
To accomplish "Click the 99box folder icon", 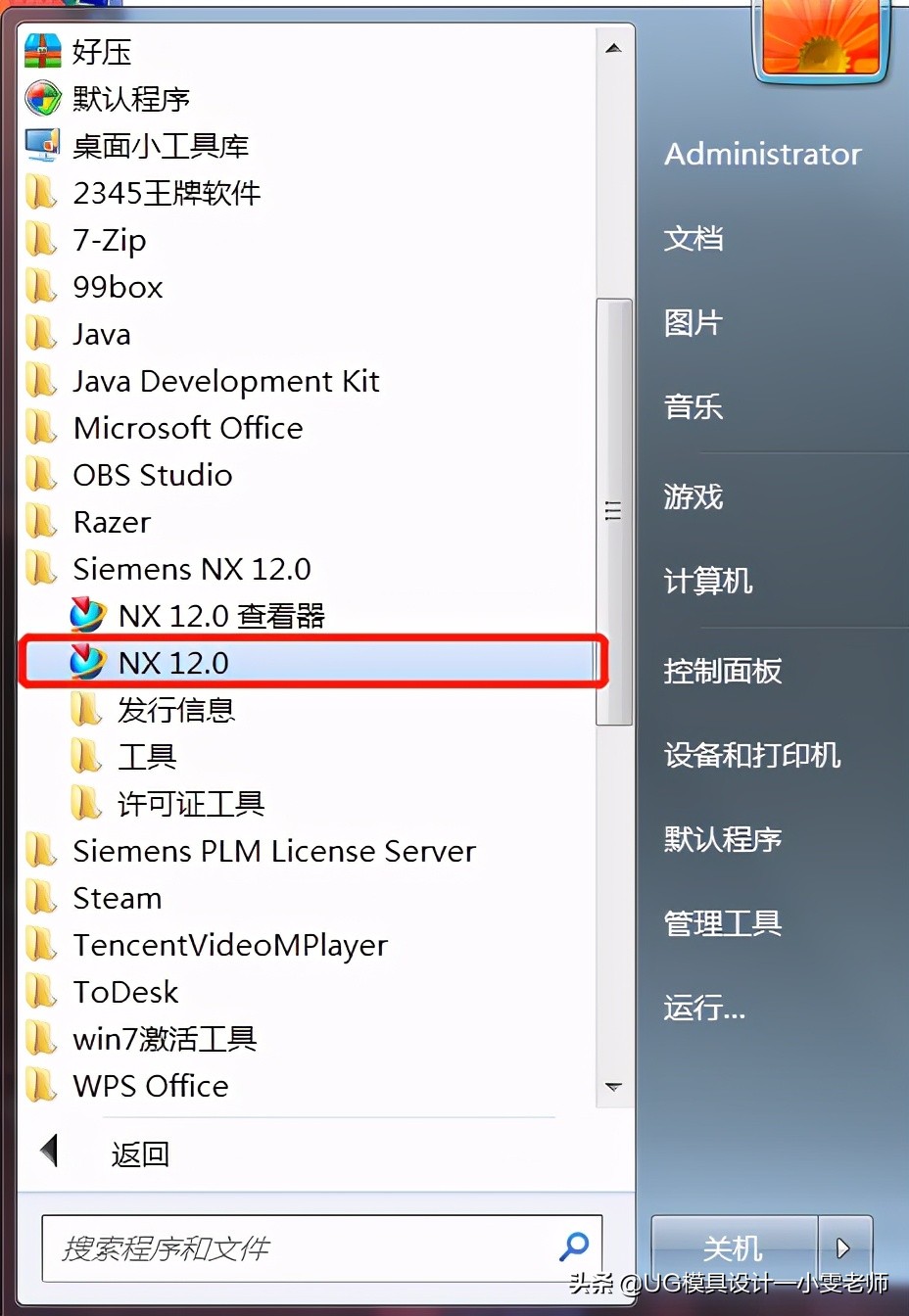I will pyautogui.click(x=41, y=286).
